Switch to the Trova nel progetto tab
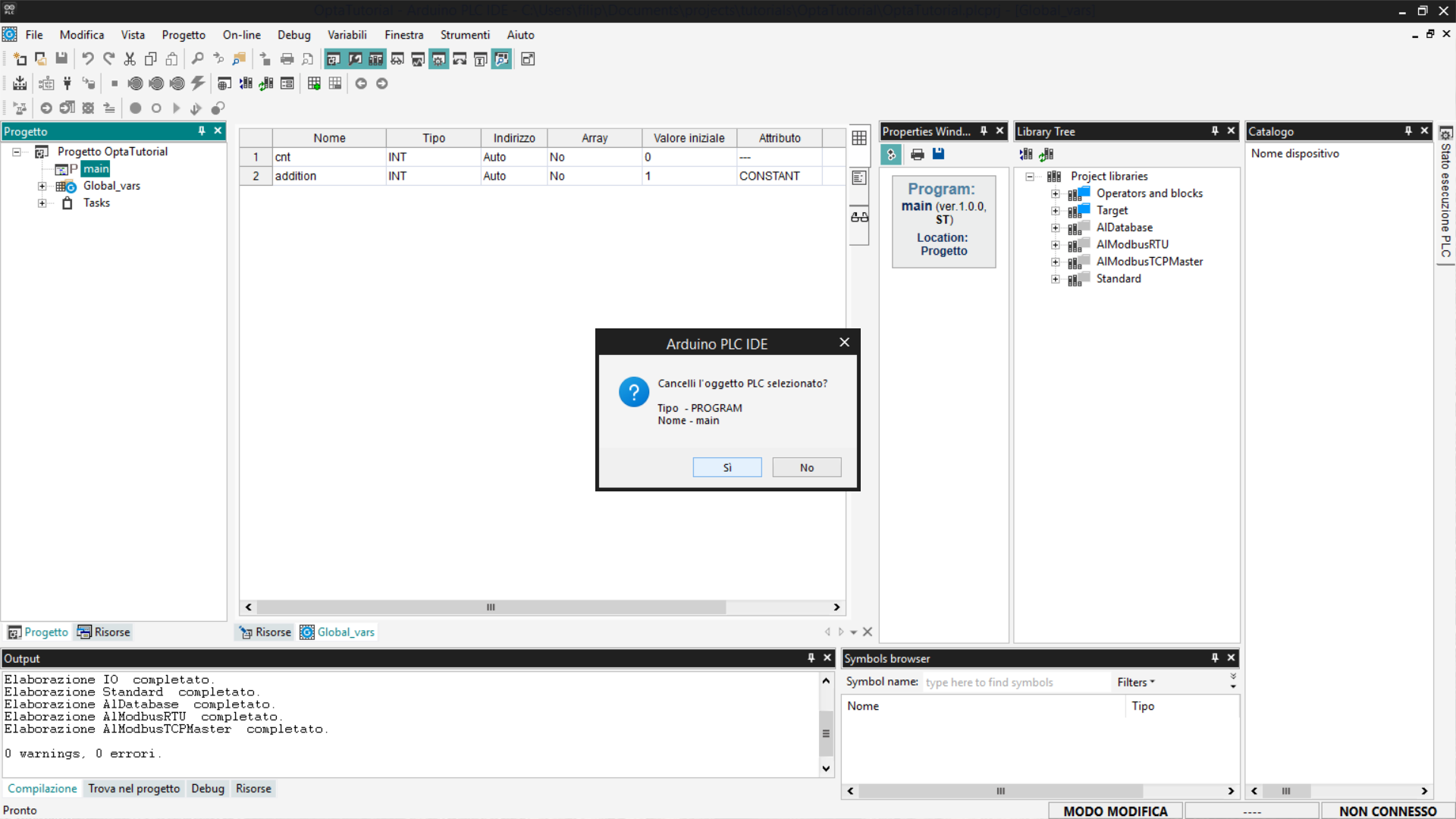The image size is (1456, 819). tap(133, 789)
